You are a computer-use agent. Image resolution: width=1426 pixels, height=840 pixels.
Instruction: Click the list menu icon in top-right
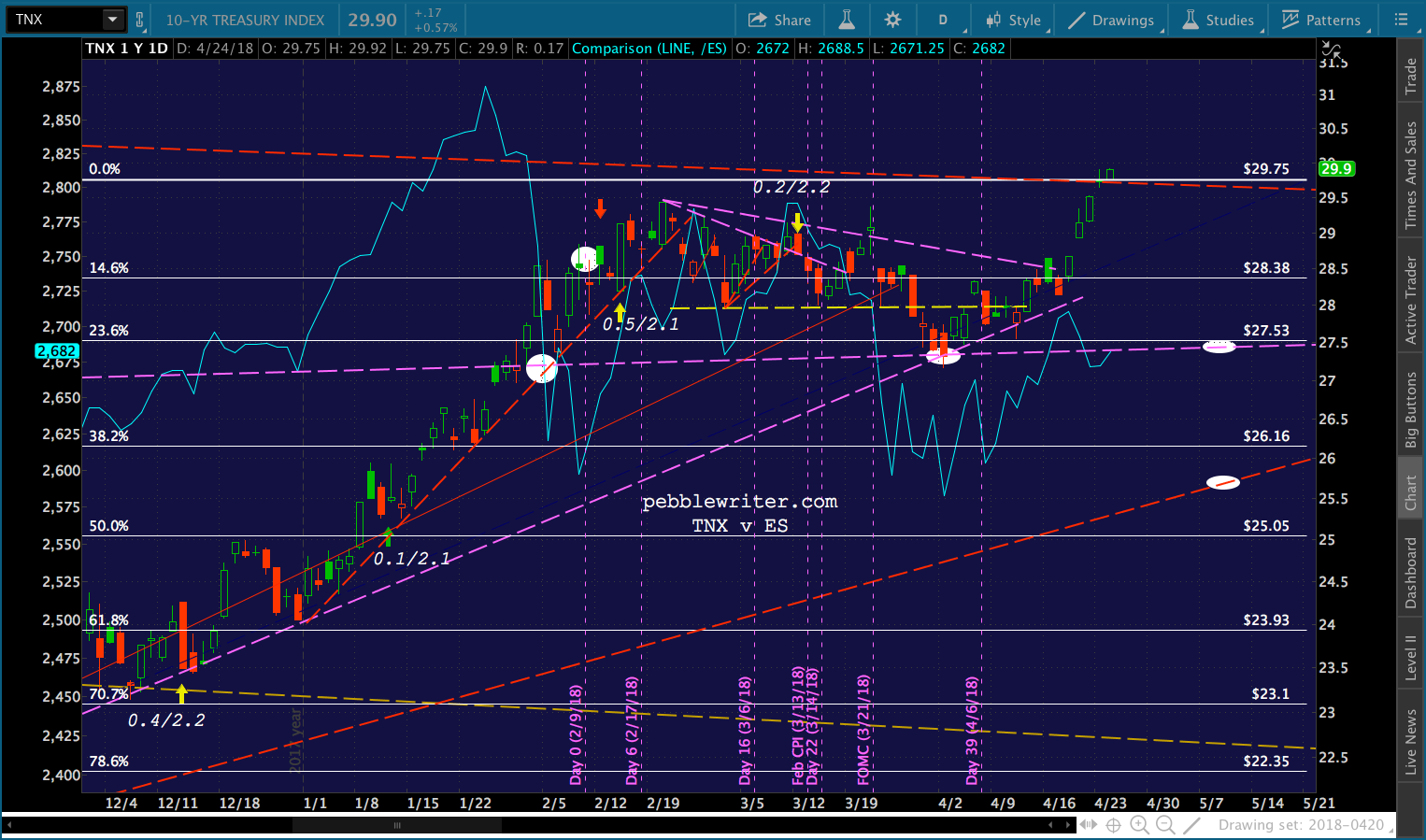1401,20
